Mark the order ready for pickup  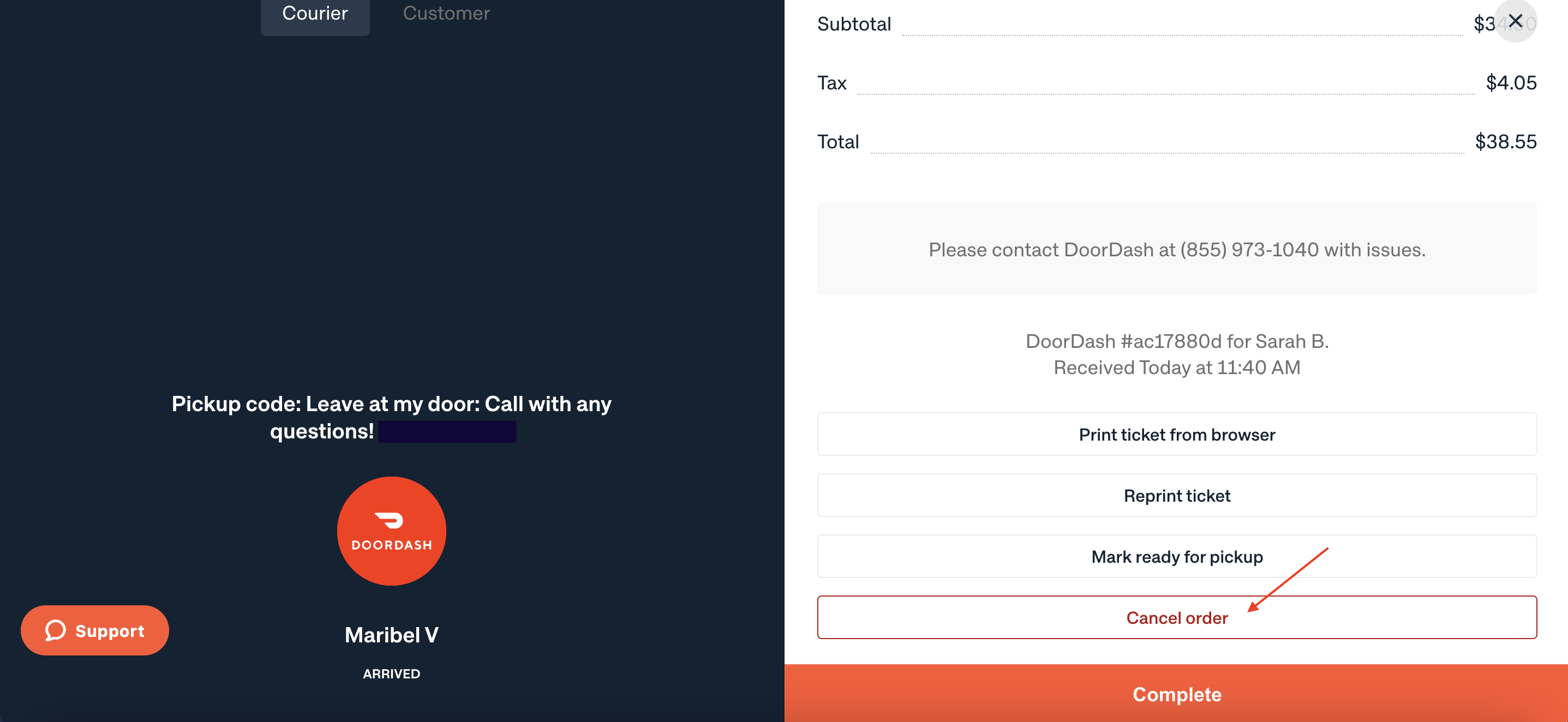(1176, 556)
